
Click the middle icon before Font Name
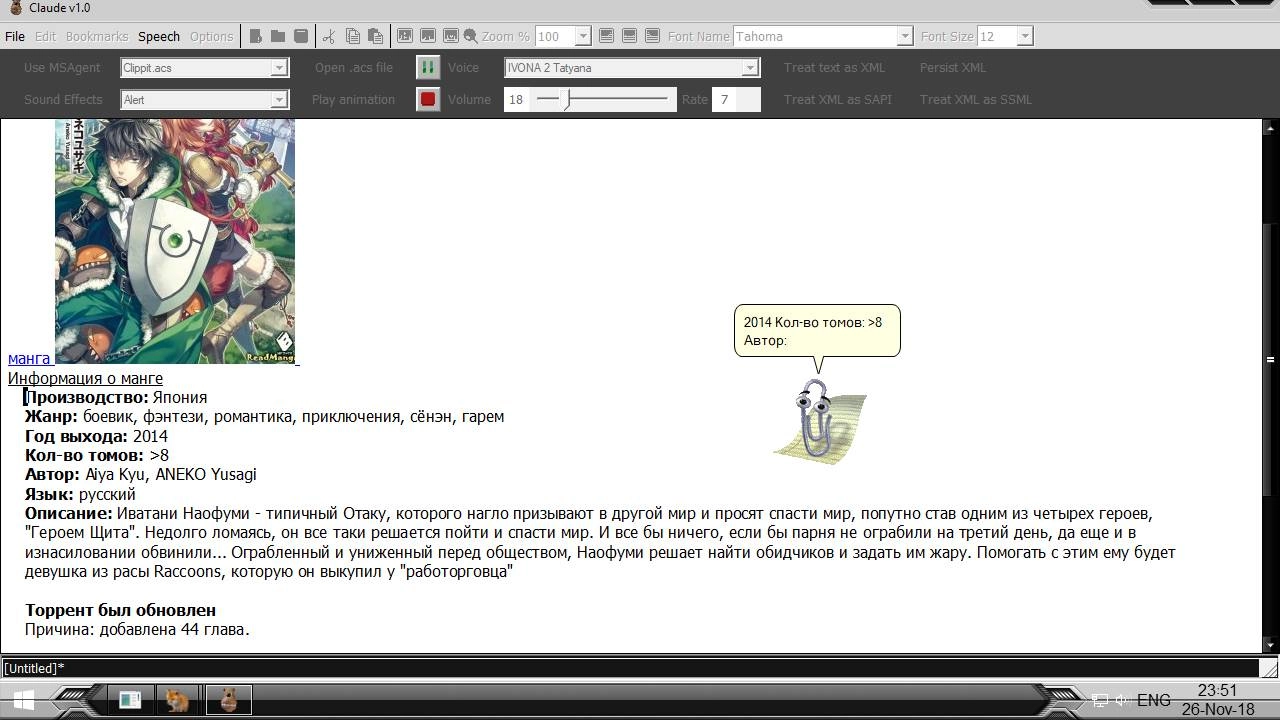tap(629, 36)
